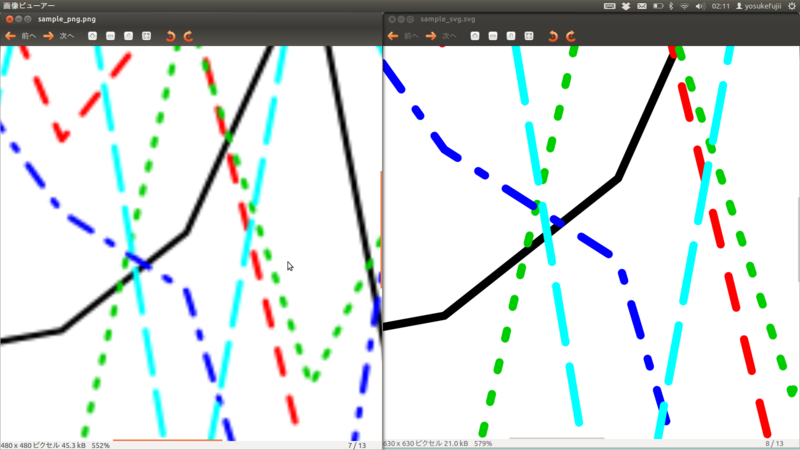Go to next image in sample_png.png window
Image resolution: width=800 pixels, height=450 pixels.
48,36
